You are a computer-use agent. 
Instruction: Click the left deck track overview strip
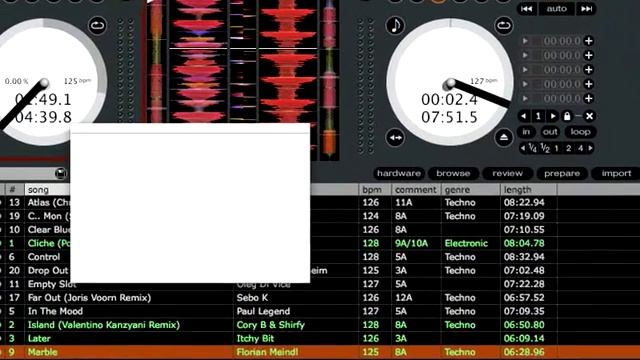(157, 61)
